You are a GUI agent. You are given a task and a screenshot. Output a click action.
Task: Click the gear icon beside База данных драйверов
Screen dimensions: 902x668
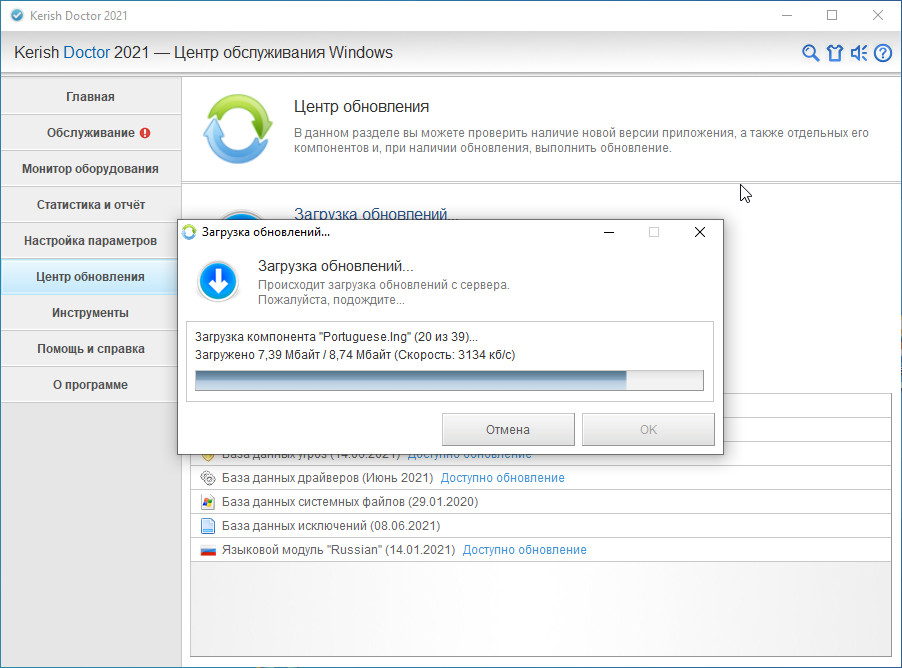pos(208,478)
